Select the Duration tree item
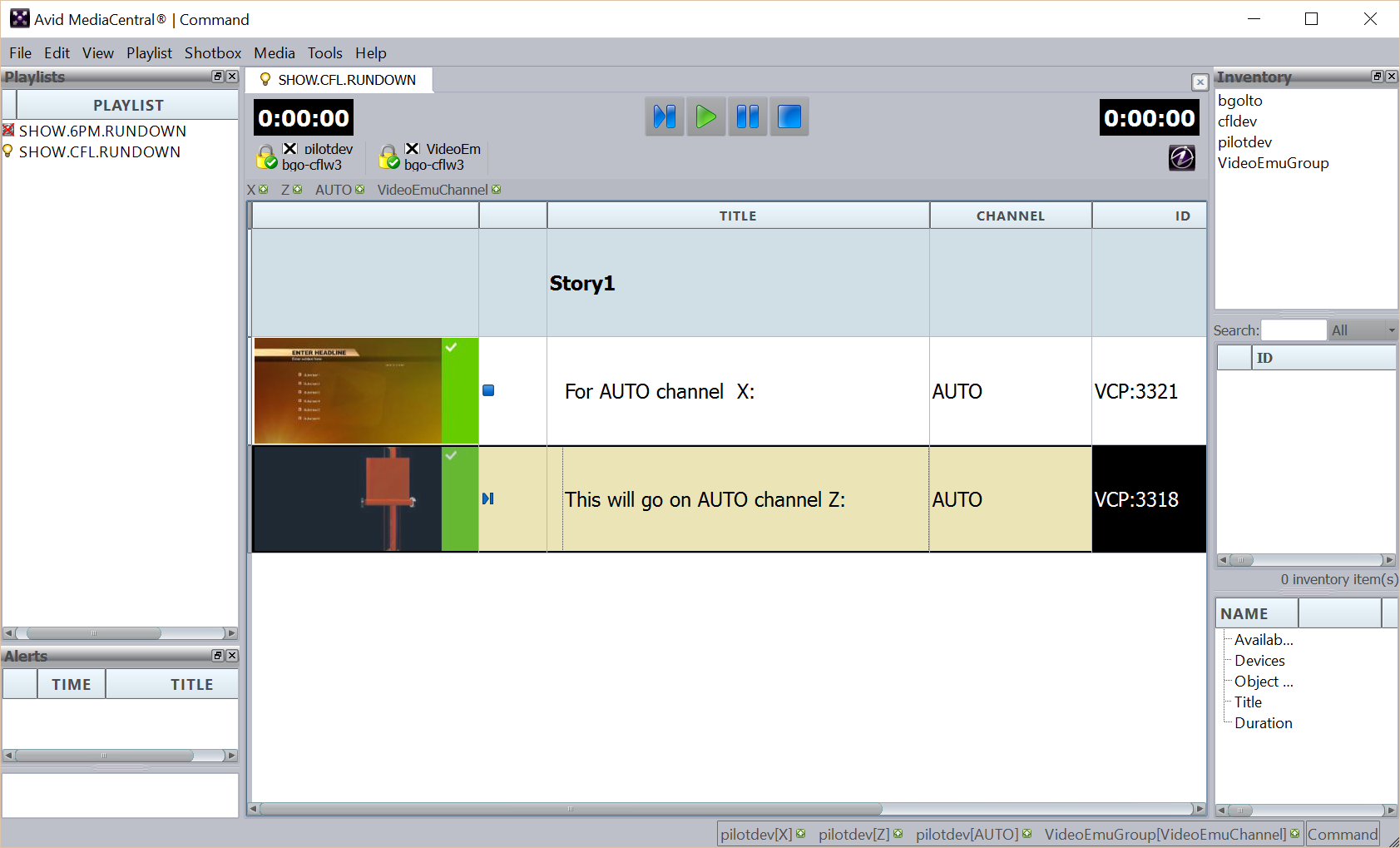The image size is (1400, 848). click(1263, 723)
